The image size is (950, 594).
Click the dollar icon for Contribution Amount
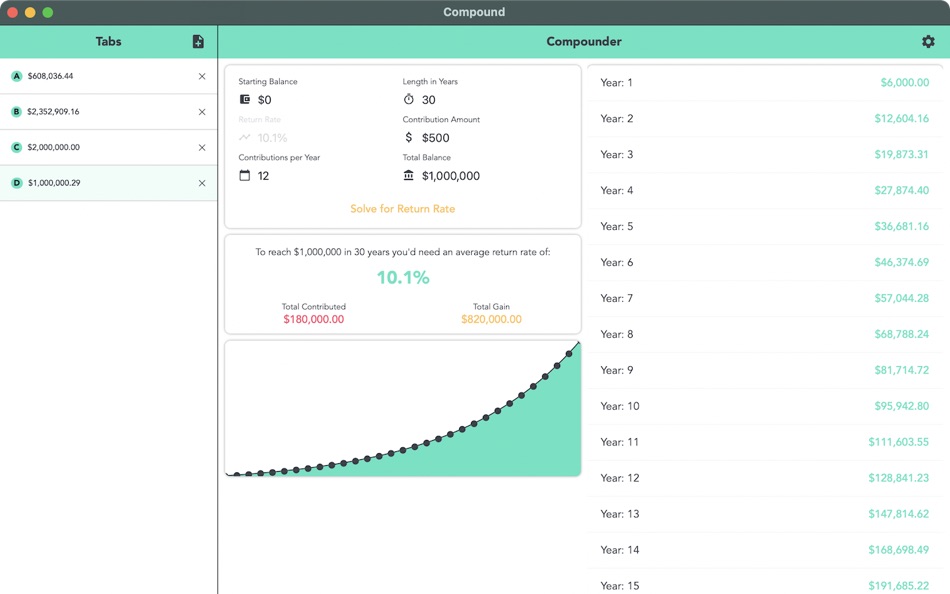(x=409, y=137)
